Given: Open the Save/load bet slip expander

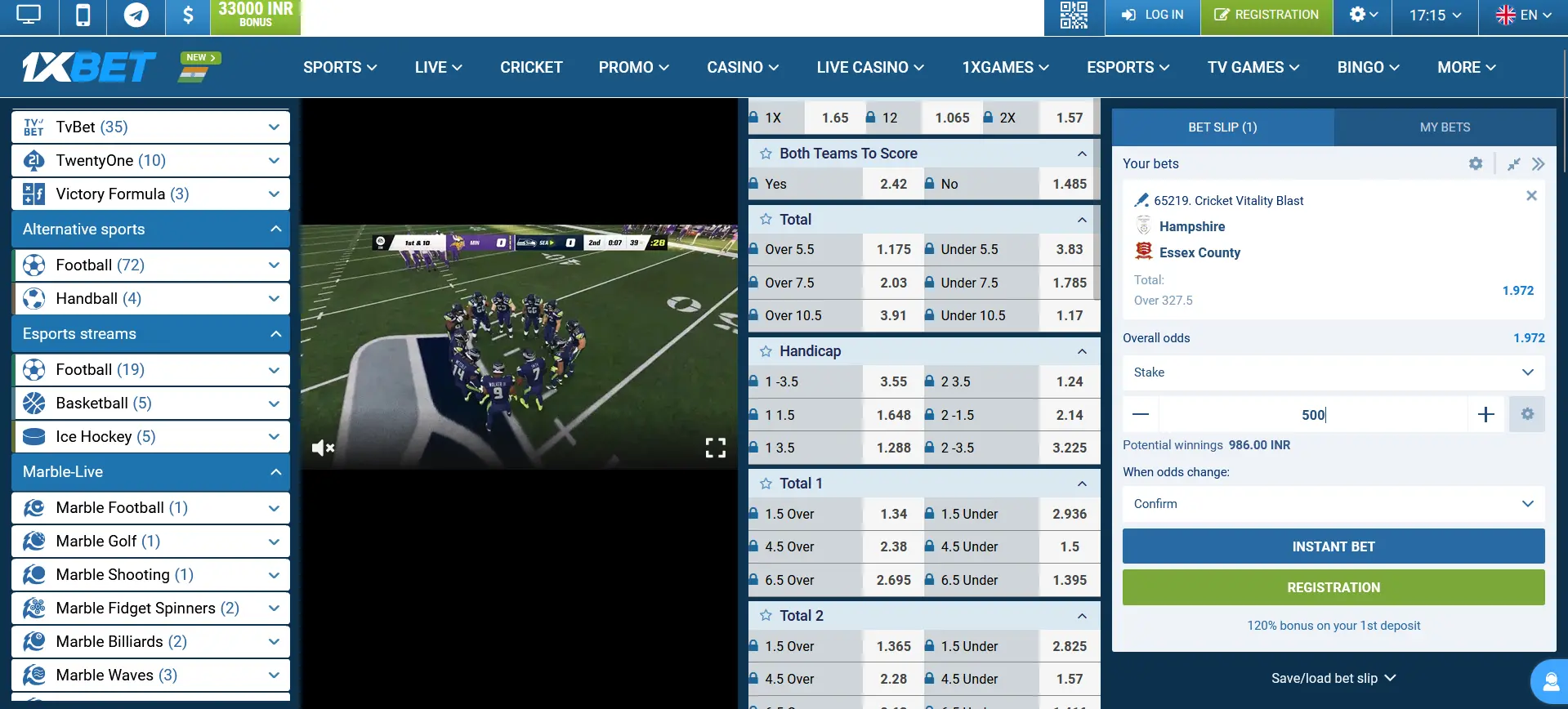Looking at the screenshot, I should 1333,678.
